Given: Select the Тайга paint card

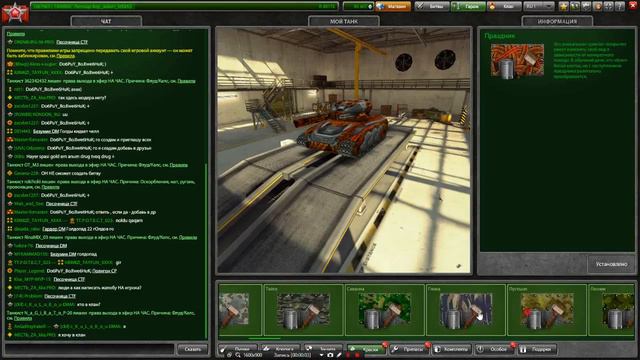Looking at the screenshot, I should point(303,310).
